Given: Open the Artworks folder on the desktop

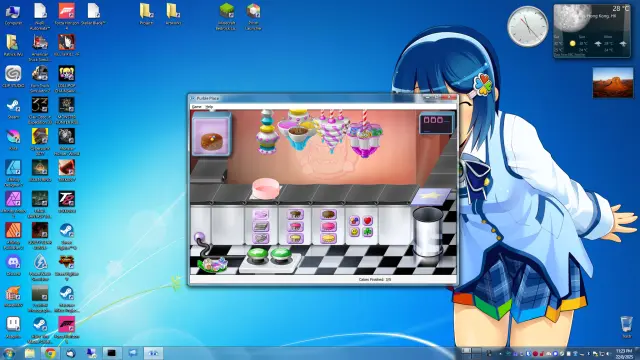Looking at the screenshot, I should (x=173, y=15).
